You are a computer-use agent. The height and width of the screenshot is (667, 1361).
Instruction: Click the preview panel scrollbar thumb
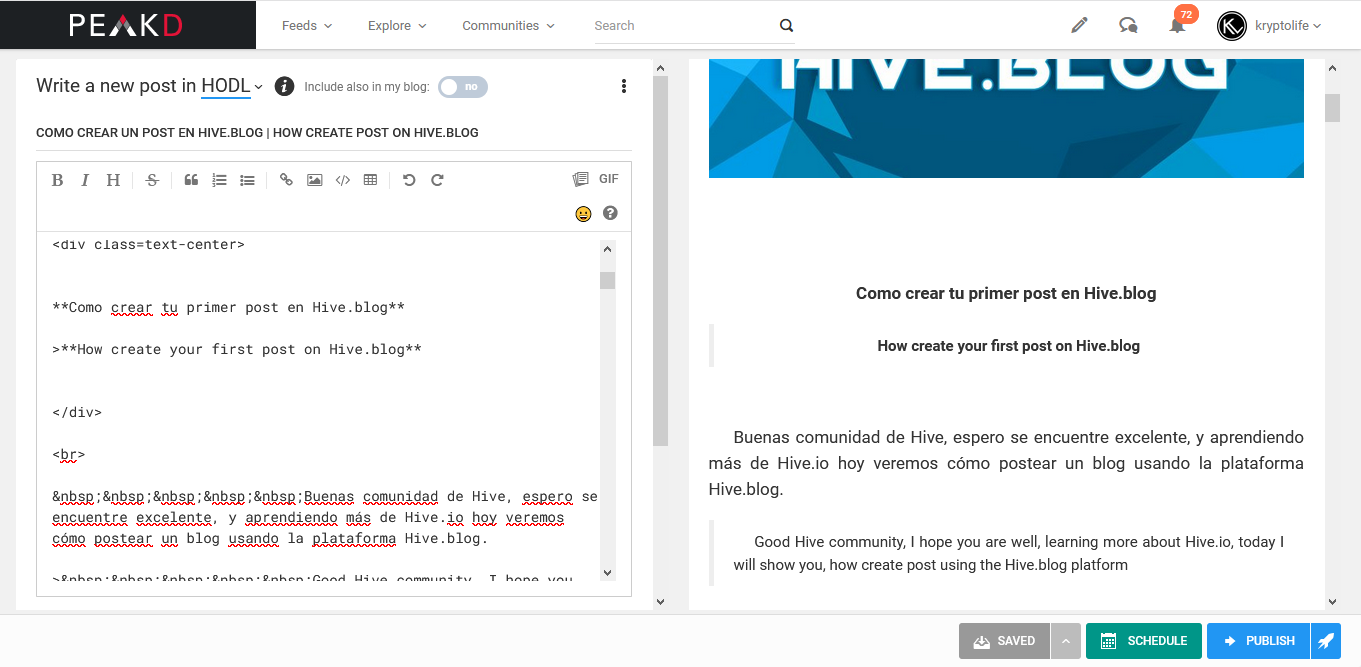(x=1332, y=107)
